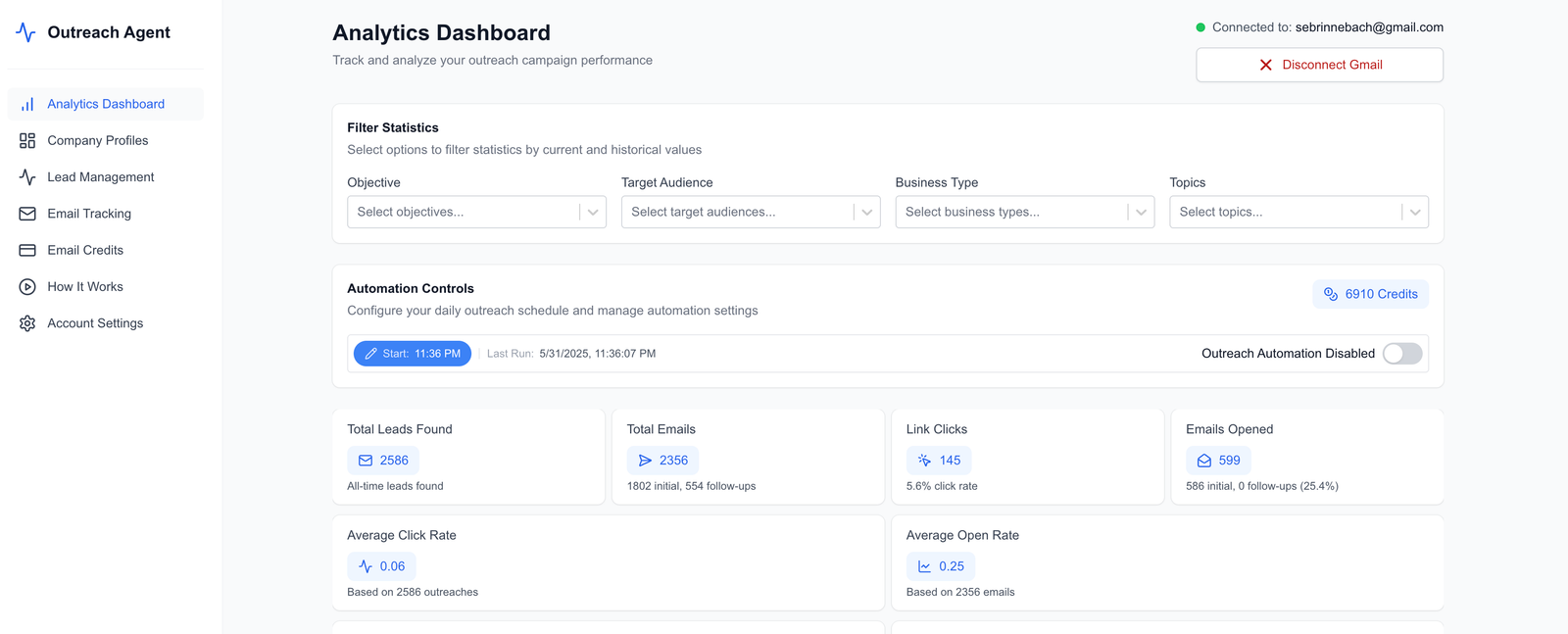Click the open envelope icon beside 599

click(1204, 461)
